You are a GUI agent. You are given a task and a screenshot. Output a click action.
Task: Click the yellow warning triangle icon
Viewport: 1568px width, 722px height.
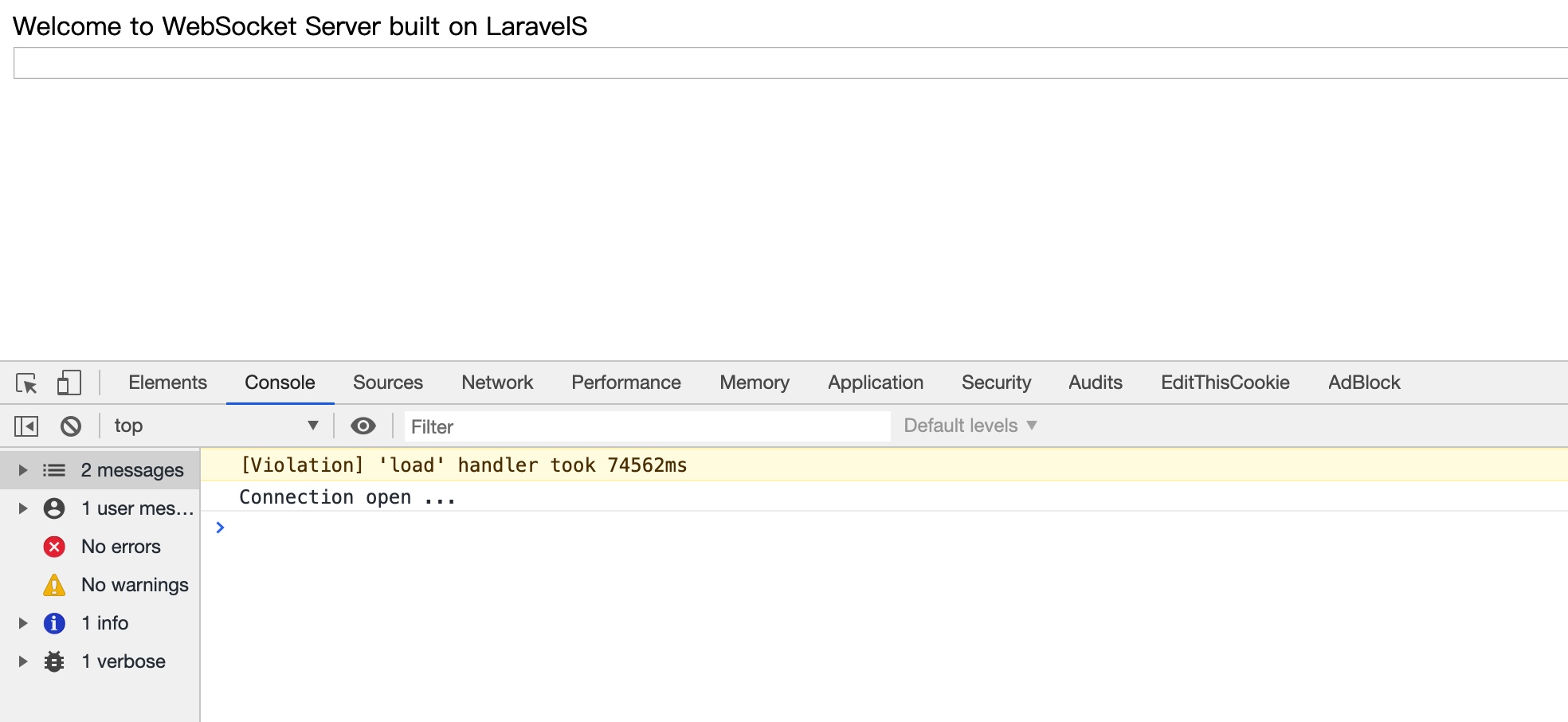(x=54, y=585)
